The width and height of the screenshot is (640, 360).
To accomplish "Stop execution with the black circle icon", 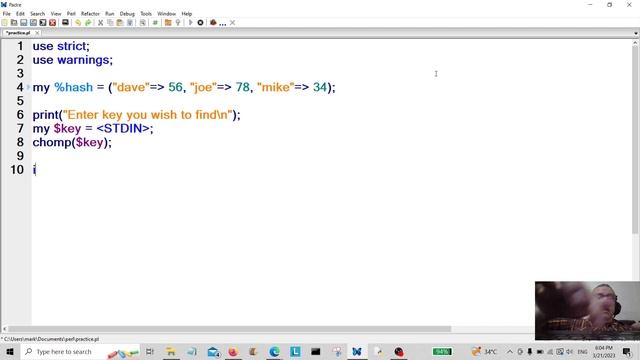I will pyautogui.click(x=200, y=23).
